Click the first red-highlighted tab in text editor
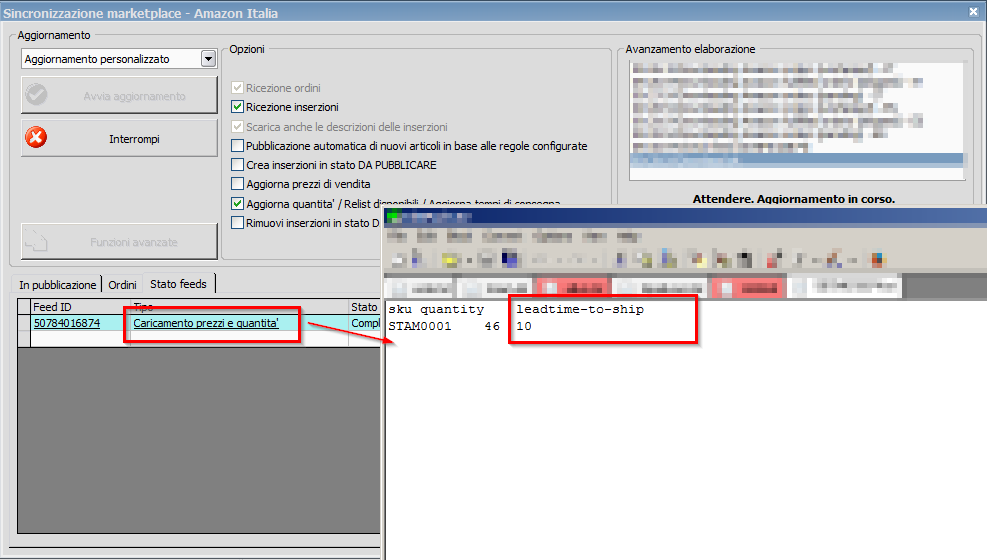The image size is (987, 560). 573,288
